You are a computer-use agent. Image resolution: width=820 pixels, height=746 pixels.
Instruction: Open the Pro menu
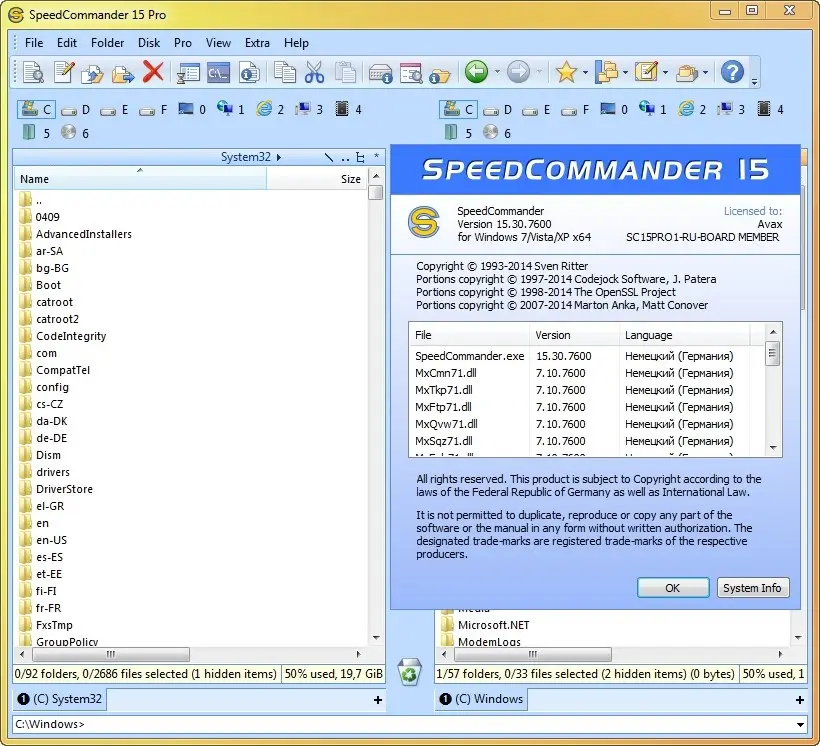pos(183,43)
